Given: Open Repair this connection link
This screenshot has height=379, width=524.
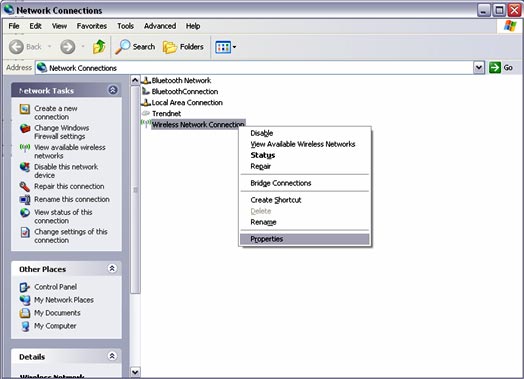Looking at the screenshot, I should pos(69,186).
